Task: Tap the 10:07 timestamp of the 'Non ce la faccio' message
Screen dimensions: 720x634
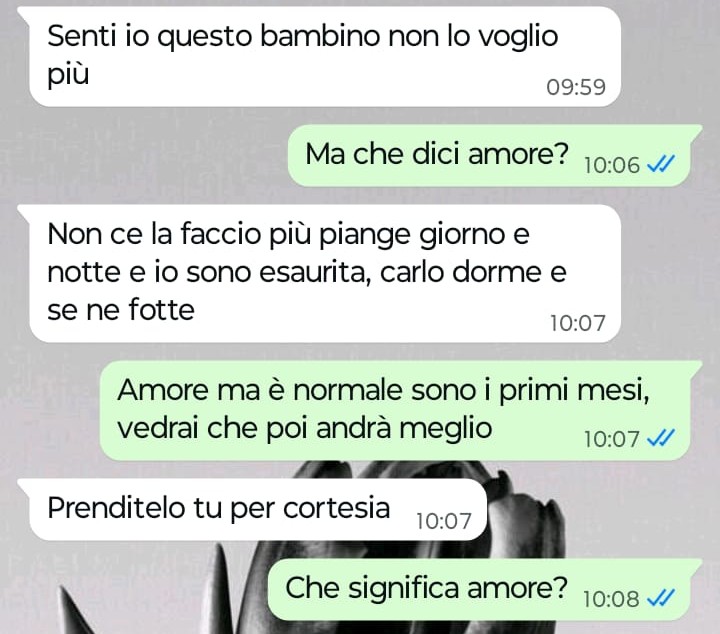Action: click(578, 323)
